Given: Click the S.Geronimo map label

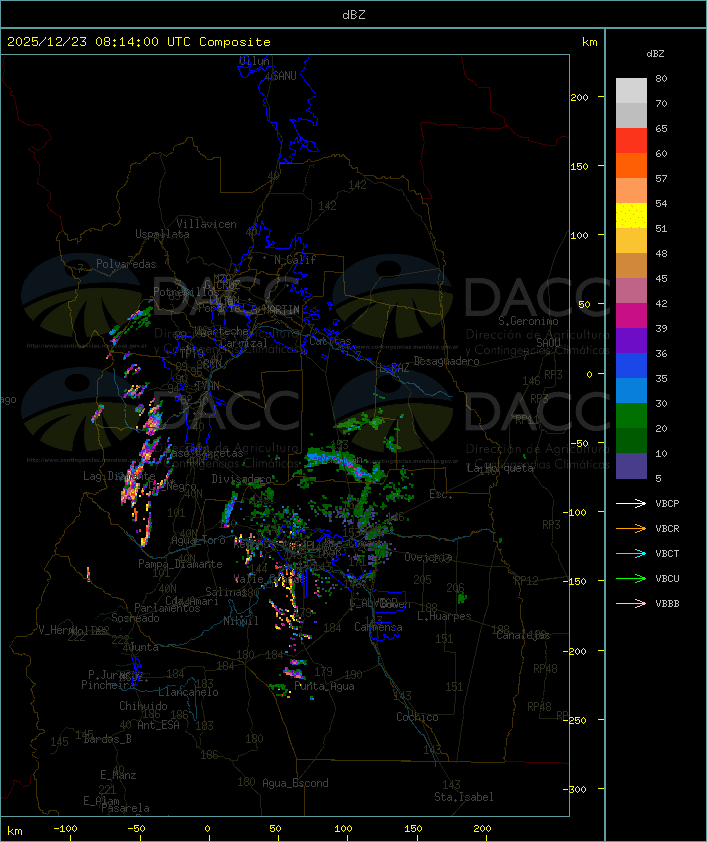Looking at the screenshot, I should coord(528,321).
